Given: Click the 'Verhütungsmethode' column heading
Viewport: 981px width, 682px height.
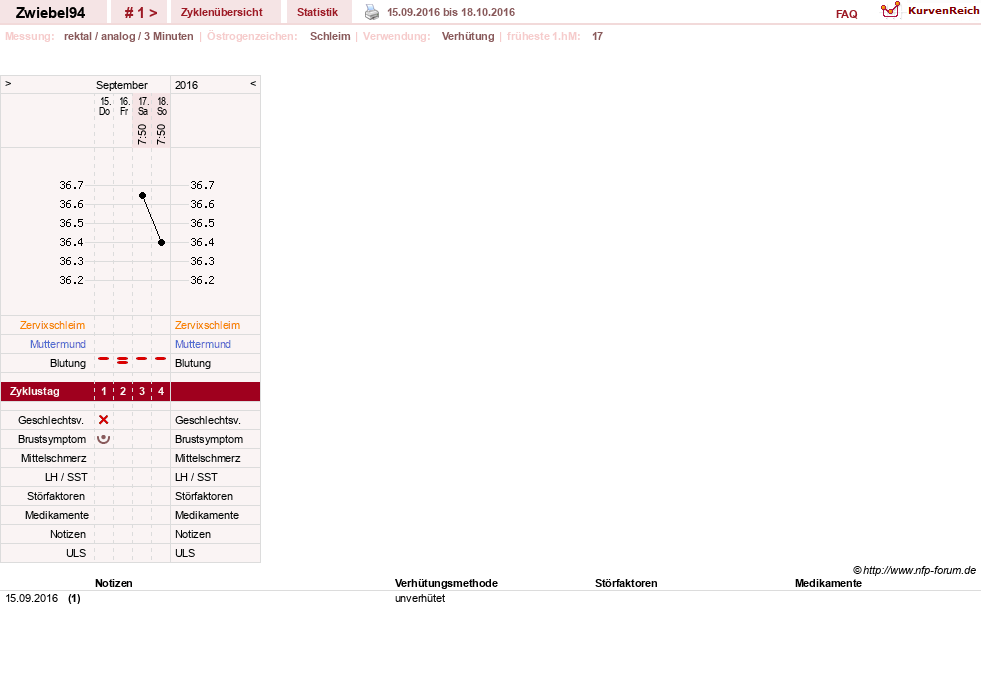Looking at the screenshot, I should coord(446,583).
